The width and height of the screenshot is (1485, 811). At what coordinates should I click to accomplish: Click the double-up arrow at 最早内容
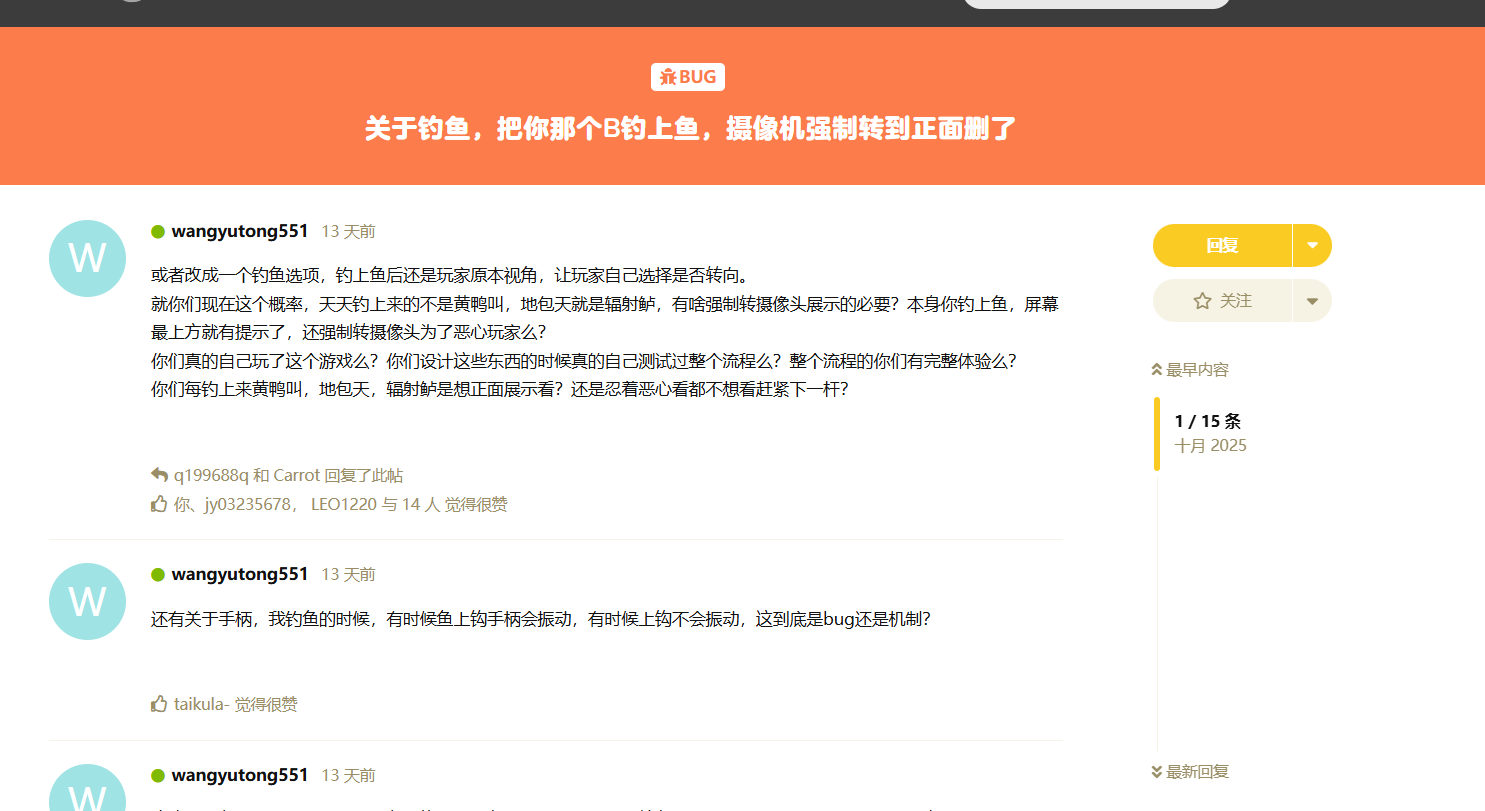point(1157,370)
